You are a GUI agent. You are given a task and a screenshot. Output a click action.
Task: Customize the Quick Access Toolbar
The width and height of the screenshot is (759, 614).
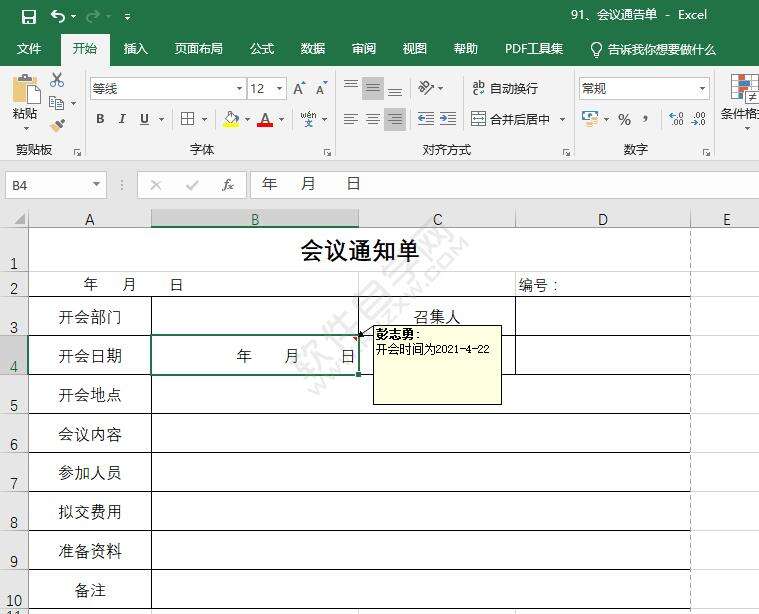click(x=127, y=17)
